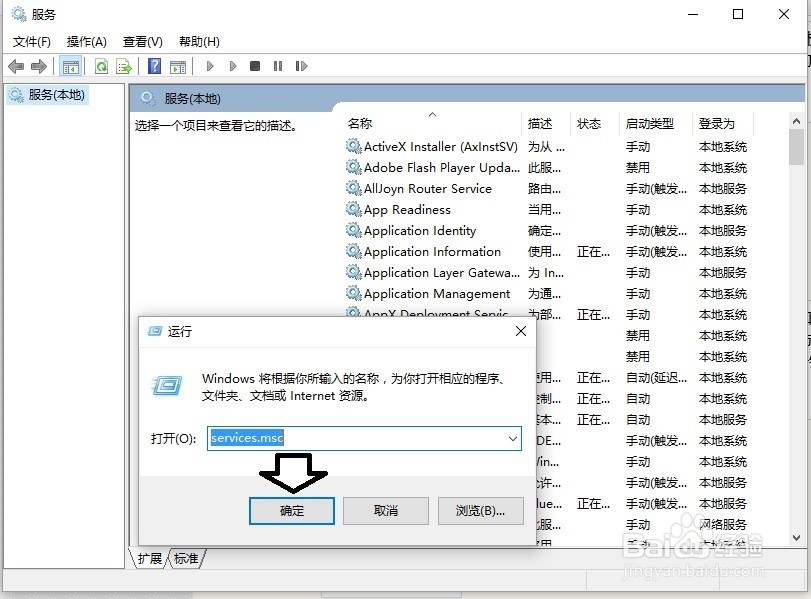Switch to the 标准 tab
This screenshot has height=599, width=811.
[x=186, y=559]
